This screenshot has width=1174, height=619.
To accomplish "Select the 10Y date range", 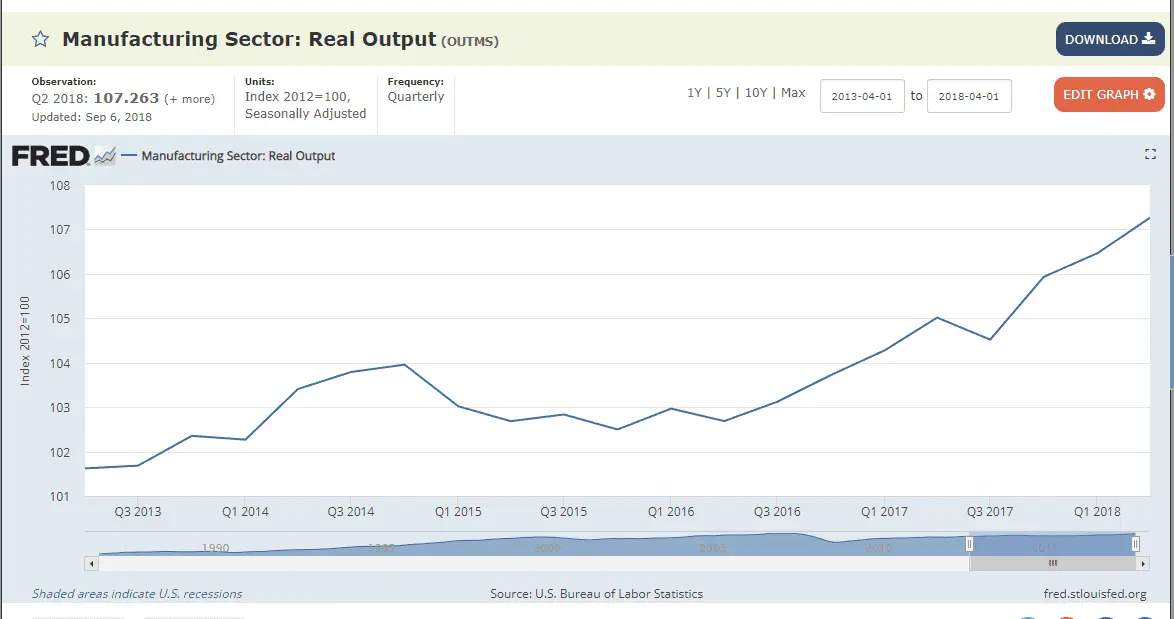I will coord(756,93).
